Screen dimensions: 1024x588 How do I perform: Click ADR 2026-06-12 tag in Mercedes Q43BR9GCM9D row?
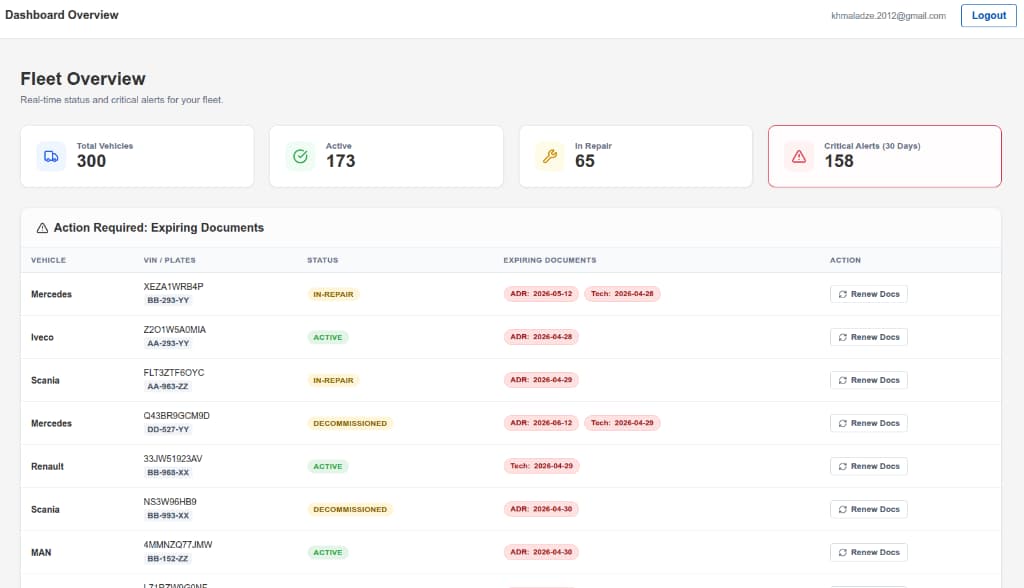541,423
